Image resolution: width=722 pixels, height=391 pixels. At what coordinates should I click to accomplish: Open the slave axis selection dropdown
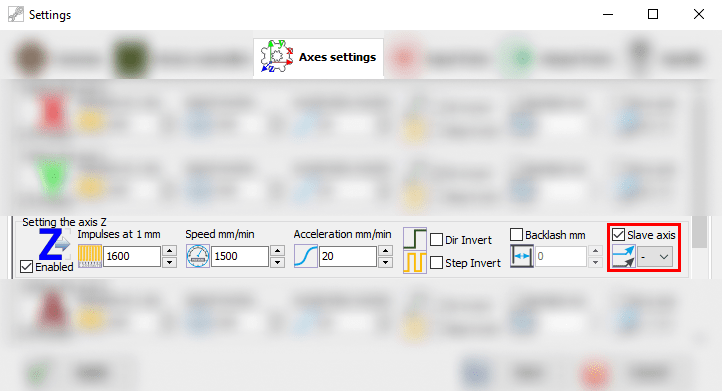tap(655, 257)
